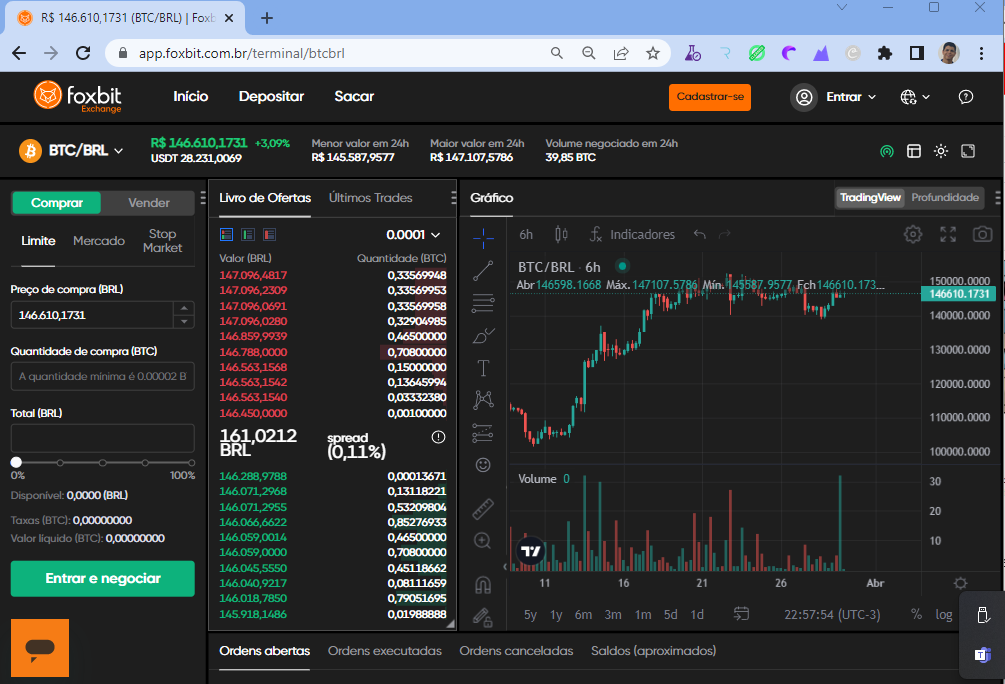Open the 6h interval selector
This screenshot has height=684, width=1005.
(526, 235)
